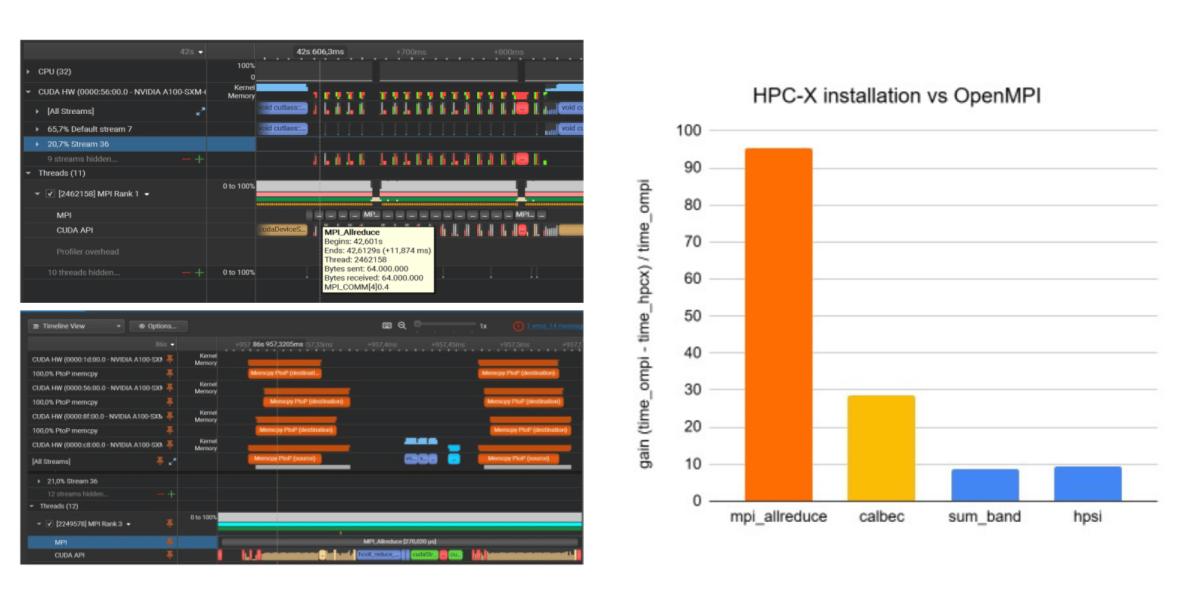The height and width of the screenshot is (600, 1200).
Task: Click the Options... button
Action: pyautogui.click(x=158, y=326)
